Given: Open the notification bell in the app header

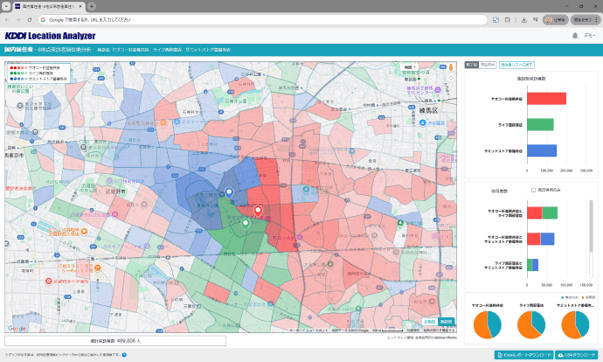Looking at the screenshot, I should click(x=575, y=36).
